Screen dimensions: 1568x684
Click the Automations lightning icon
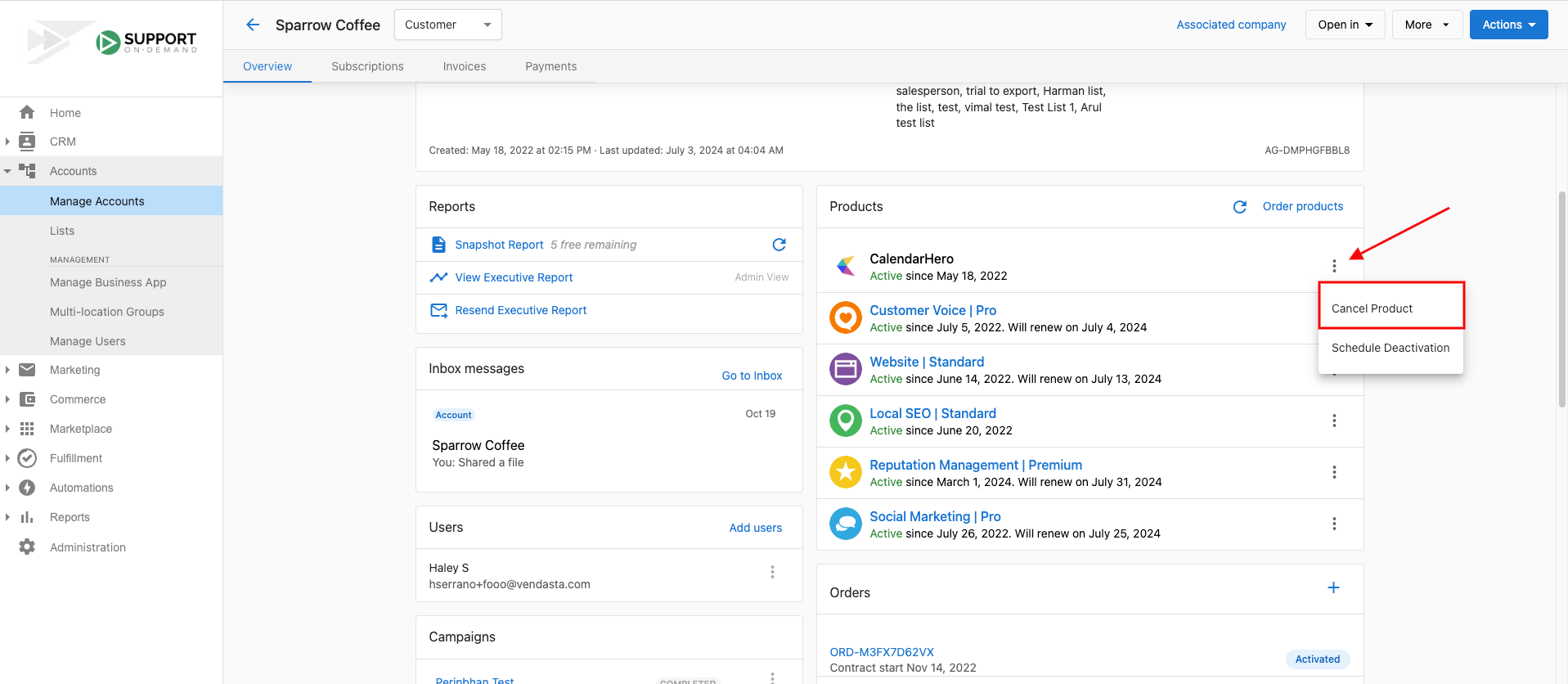point(27,488)
